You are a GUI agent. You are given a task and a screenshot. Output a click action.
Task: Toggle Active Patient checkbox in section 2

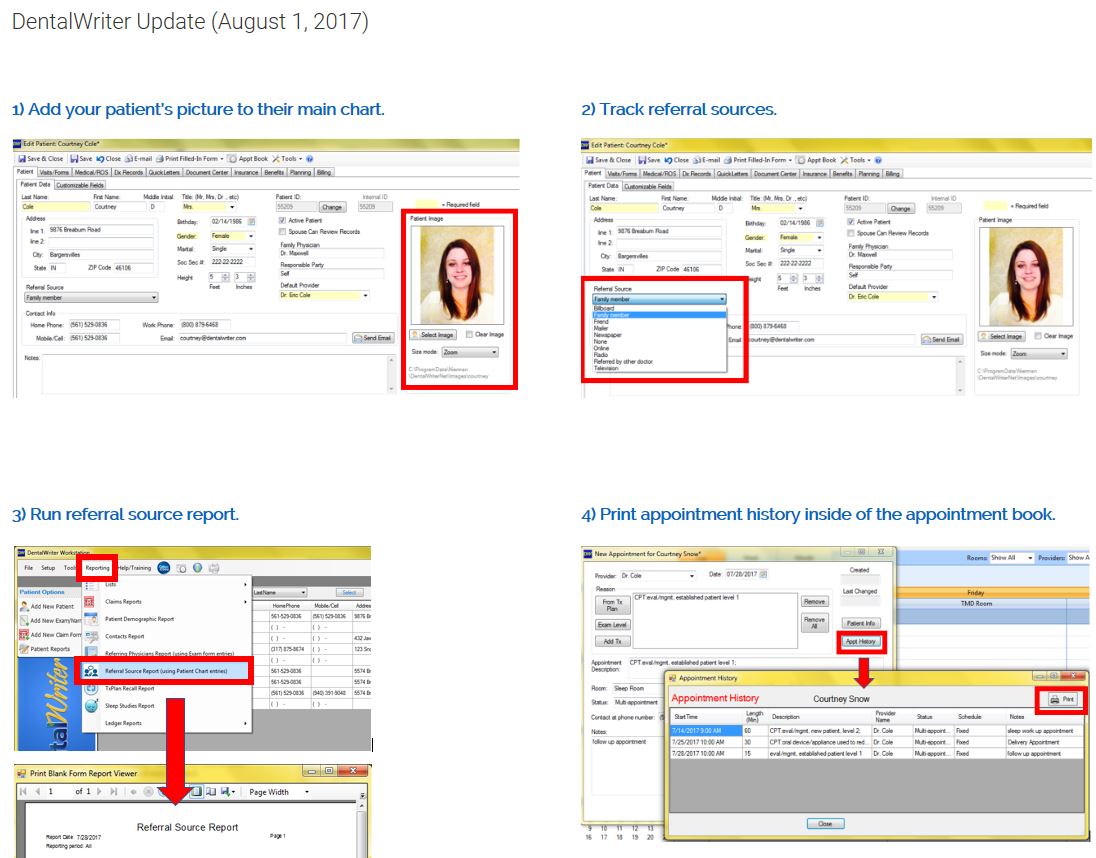851,222
